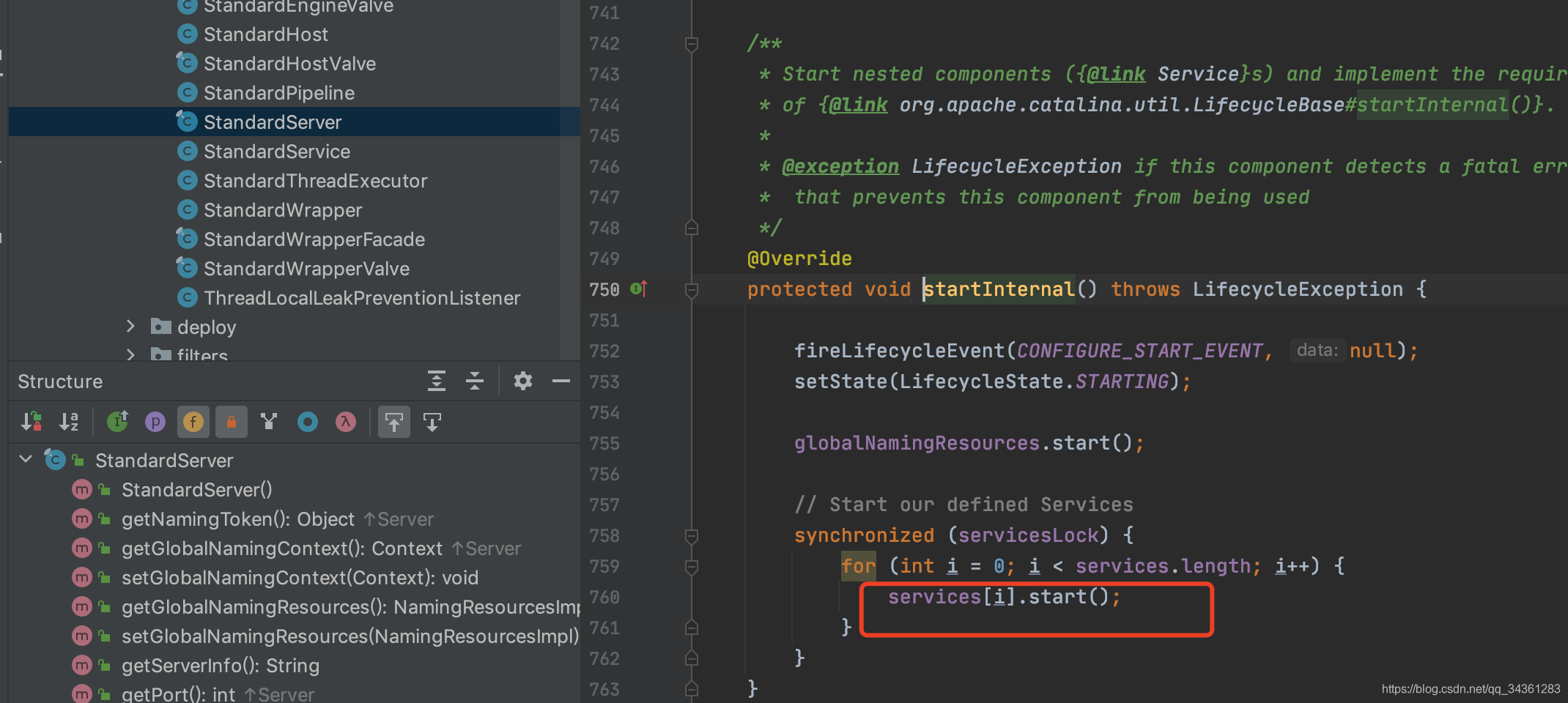Select StandardHostValve in project tree
The height and width of the screenshot is (703, 1568).
coord(289,64)
